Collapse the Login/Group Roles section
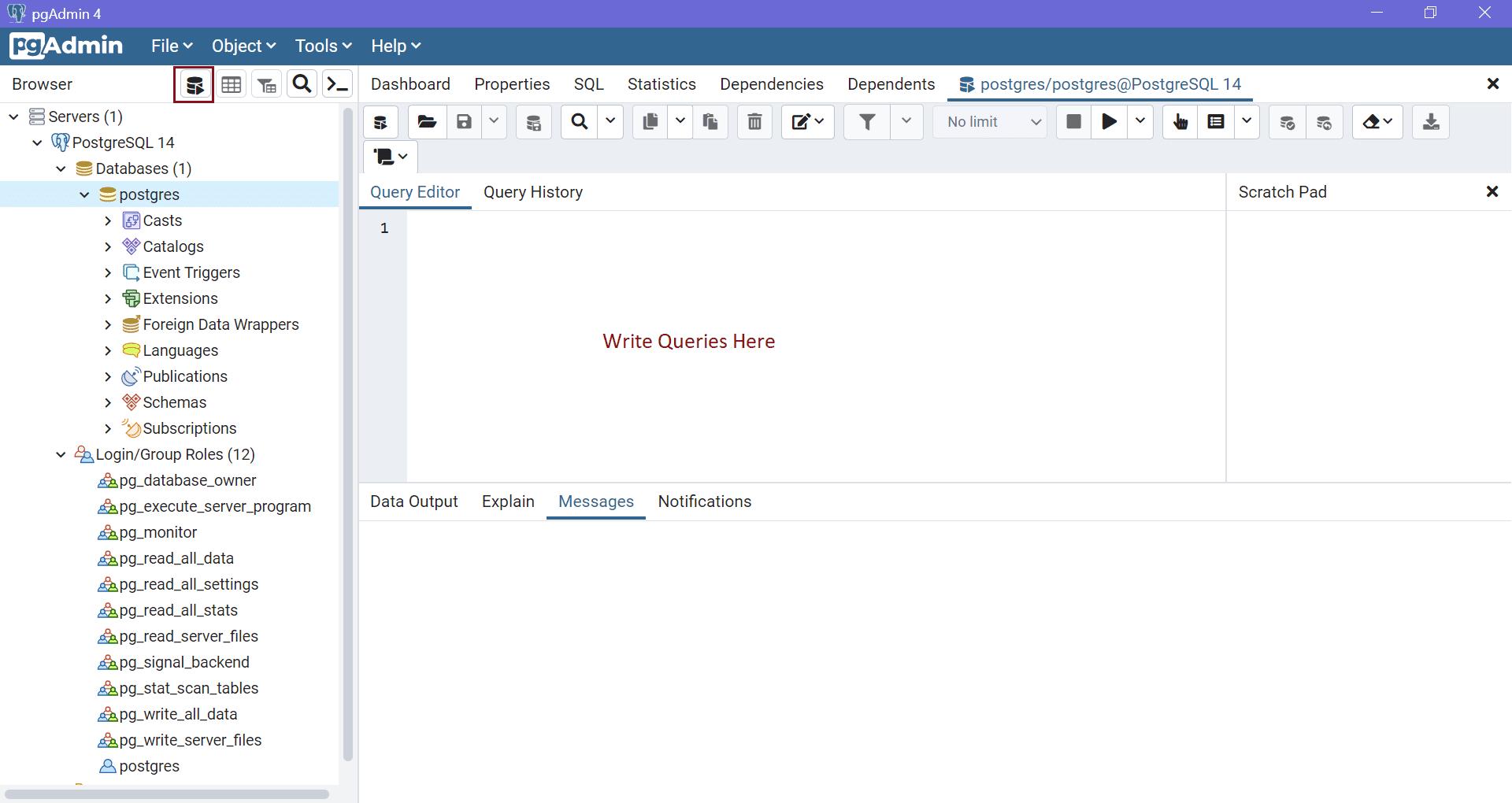 [x=61, y=454]
